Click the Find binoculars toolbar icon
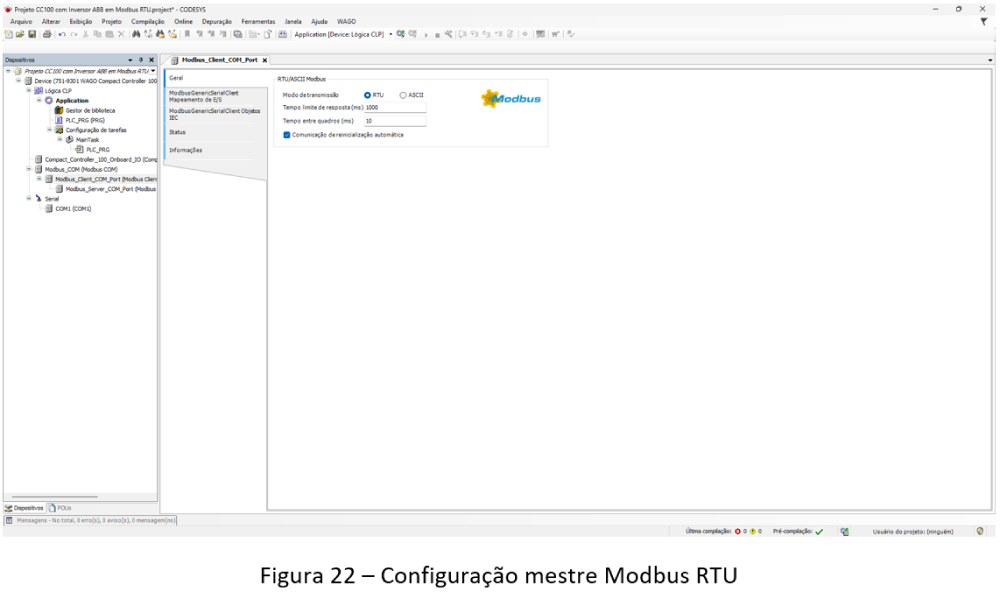Screen dimensions: 1000x603 (x=132, y=34)
